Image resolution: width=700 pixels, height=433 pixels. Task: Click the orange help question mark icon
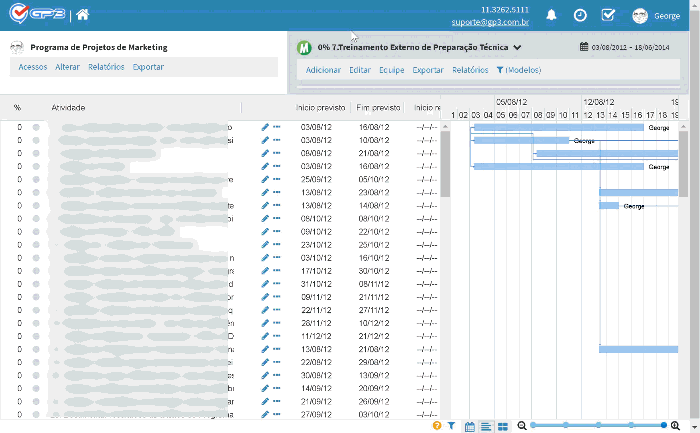coord(437,426)
